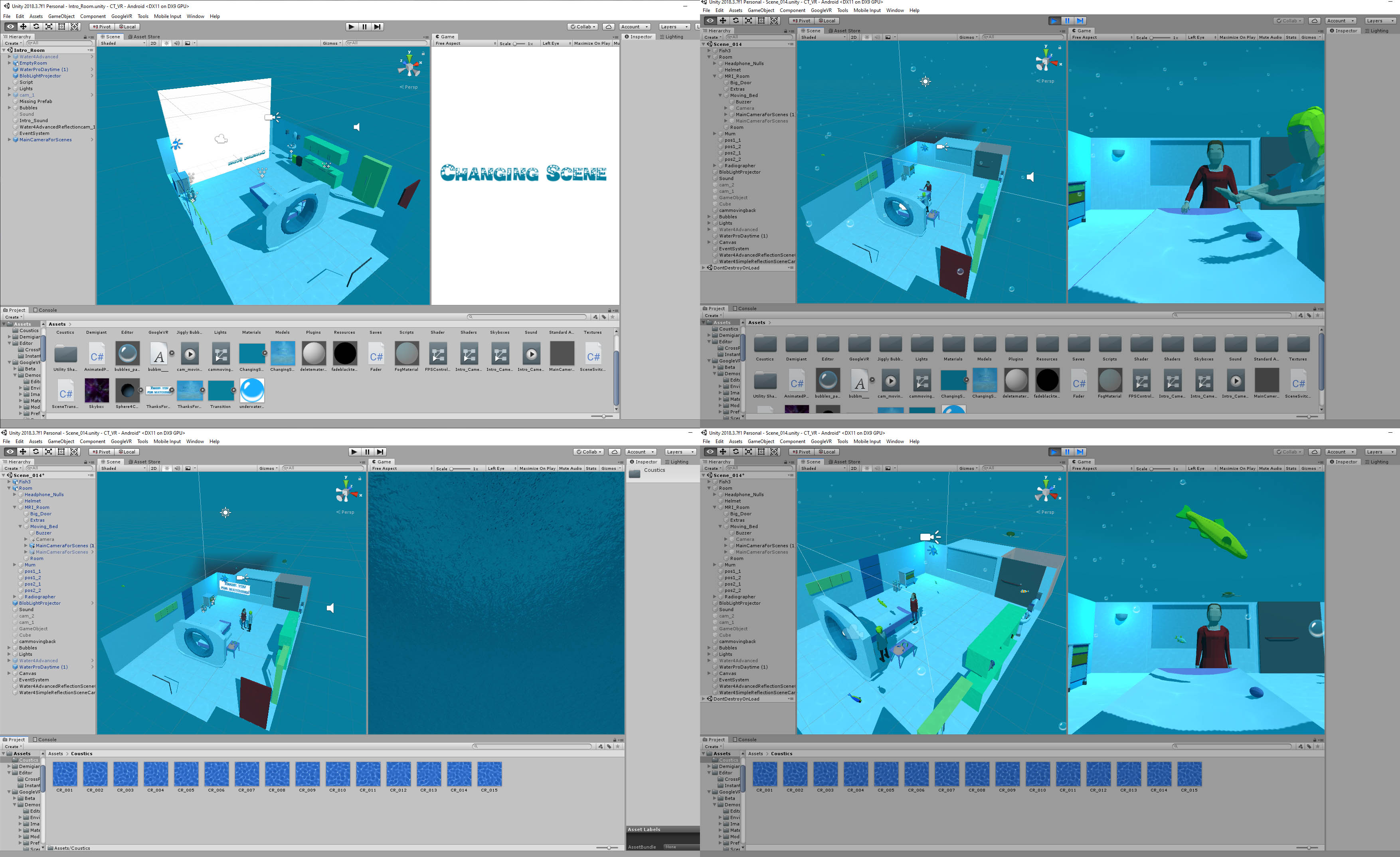
Task: Toggle scene audio speaker icon in Intro_Room toolbar
Action: (177, 43)
